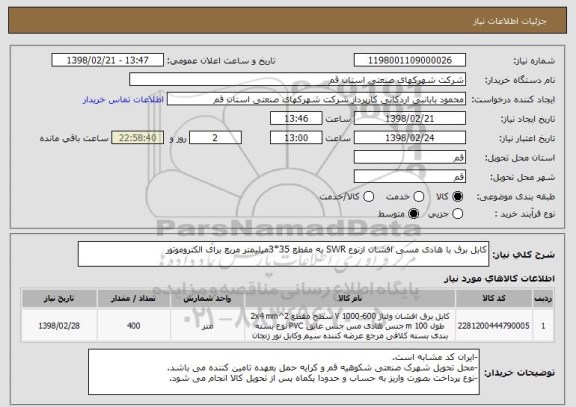Image resolution: width=576 pixels, height=407 pixels.
Task: Click the remaining days field showing 2
Action: click(x=215, y=138)
